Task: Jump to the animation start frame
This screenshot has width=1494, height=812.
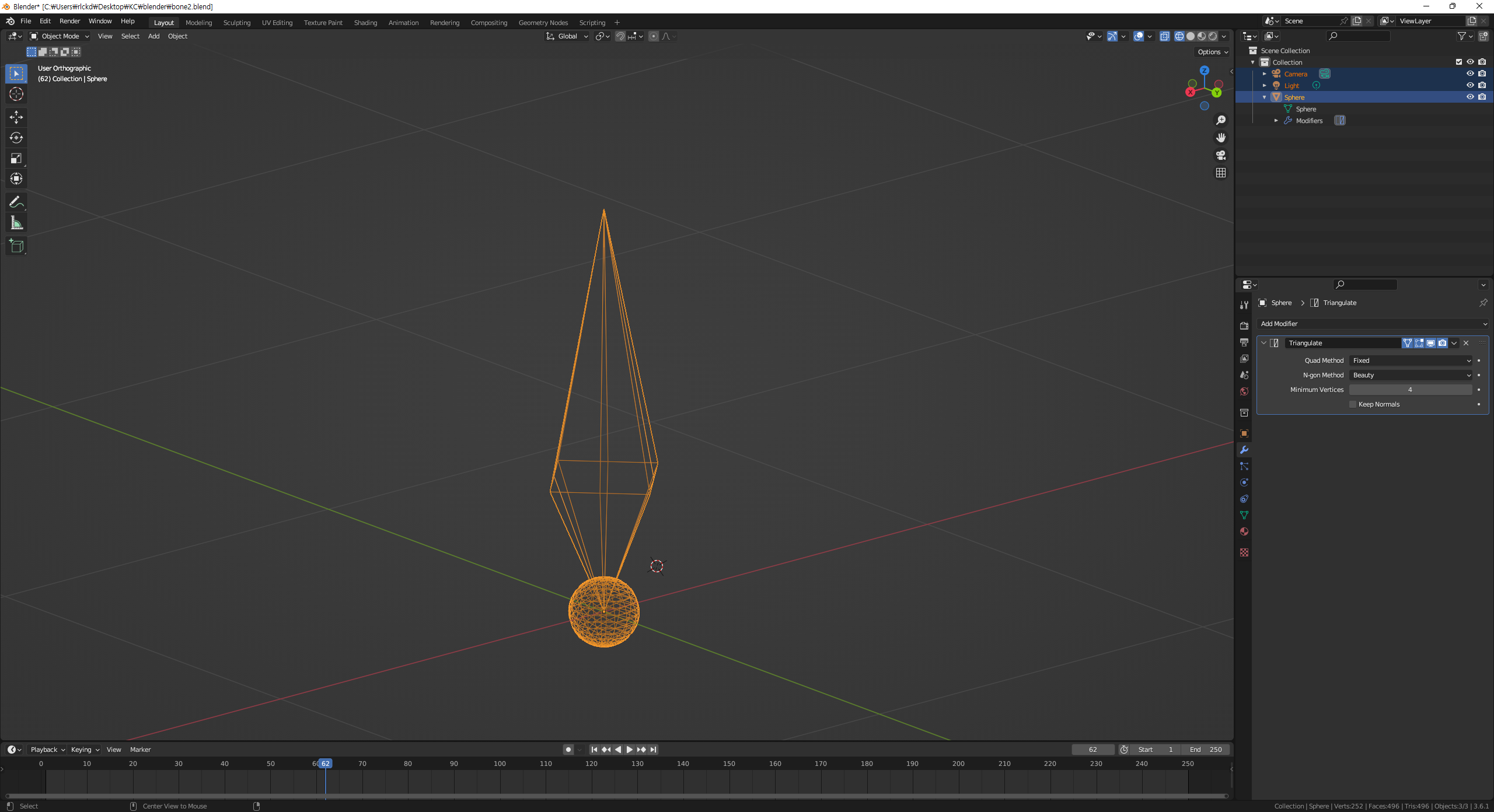Action: tap(594, 750)
